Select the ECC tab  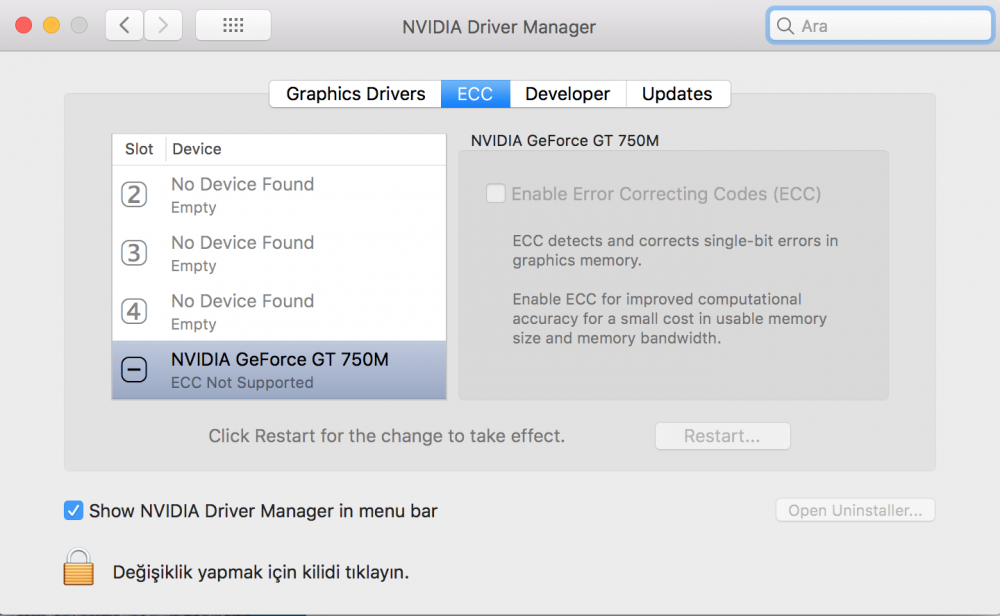click(475, 94)
